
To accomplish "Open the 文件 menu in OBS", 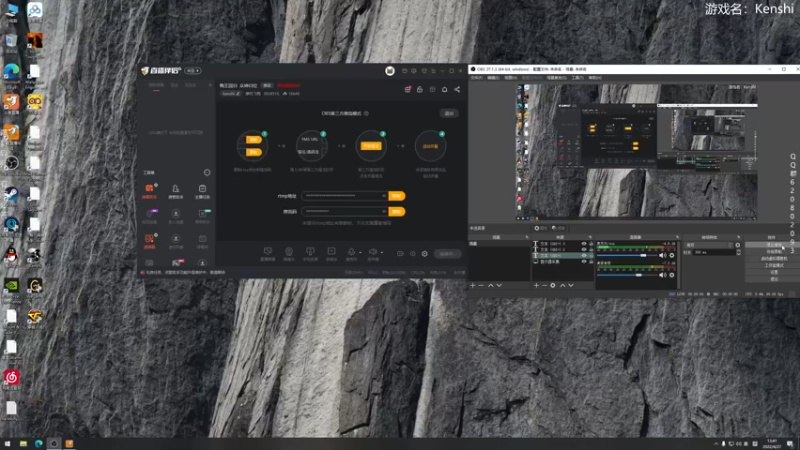I will (476, 78).
